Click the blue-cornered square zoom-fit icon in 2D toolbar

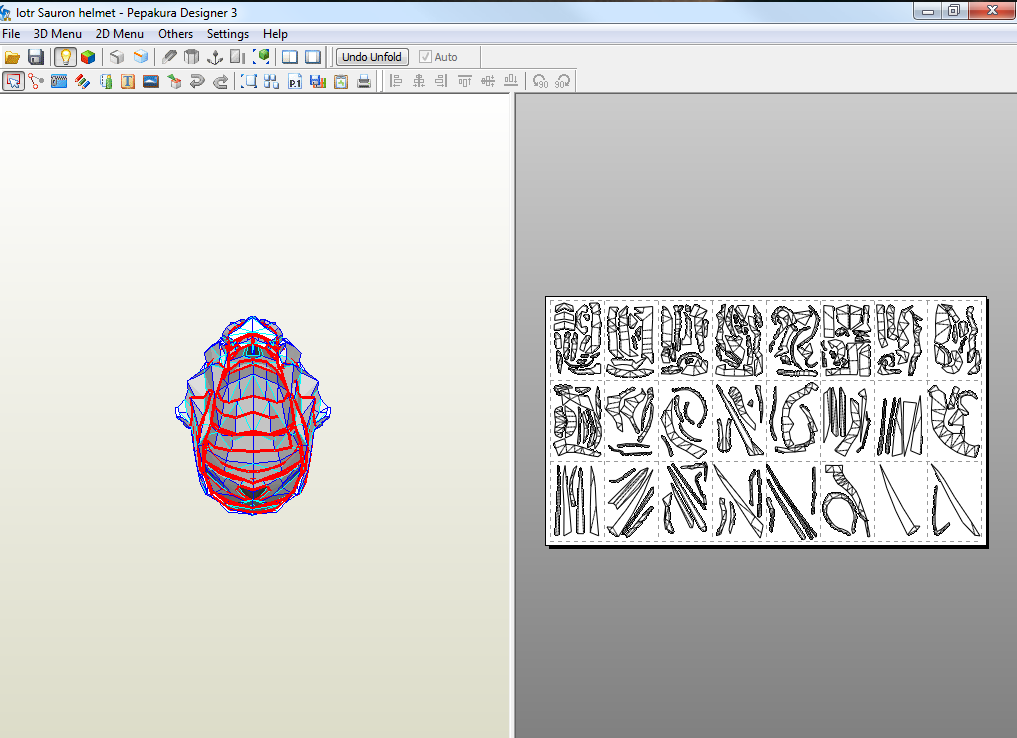point(249,81)
